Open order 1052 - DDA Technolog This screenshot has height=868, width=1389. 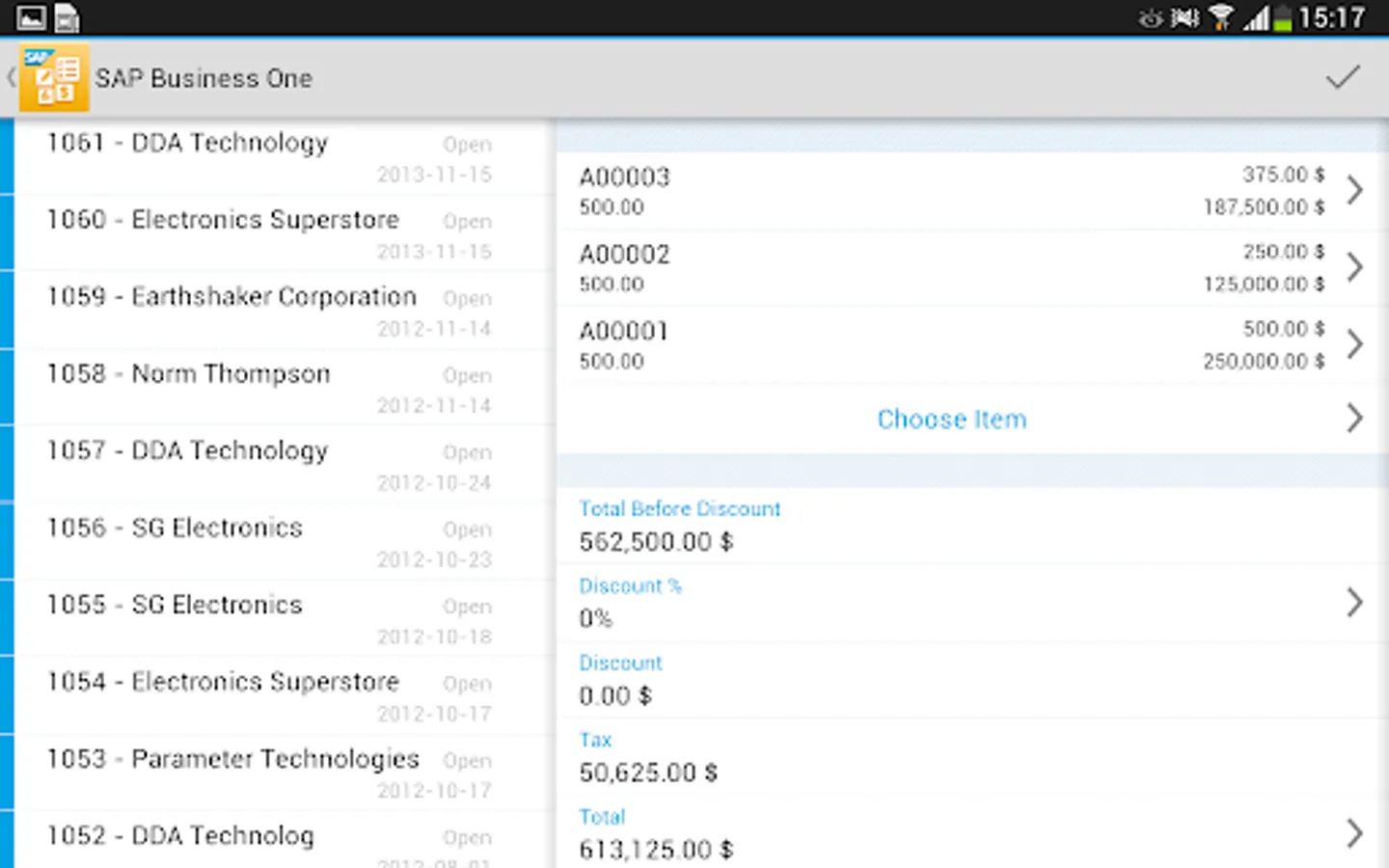tap(285, 841)
